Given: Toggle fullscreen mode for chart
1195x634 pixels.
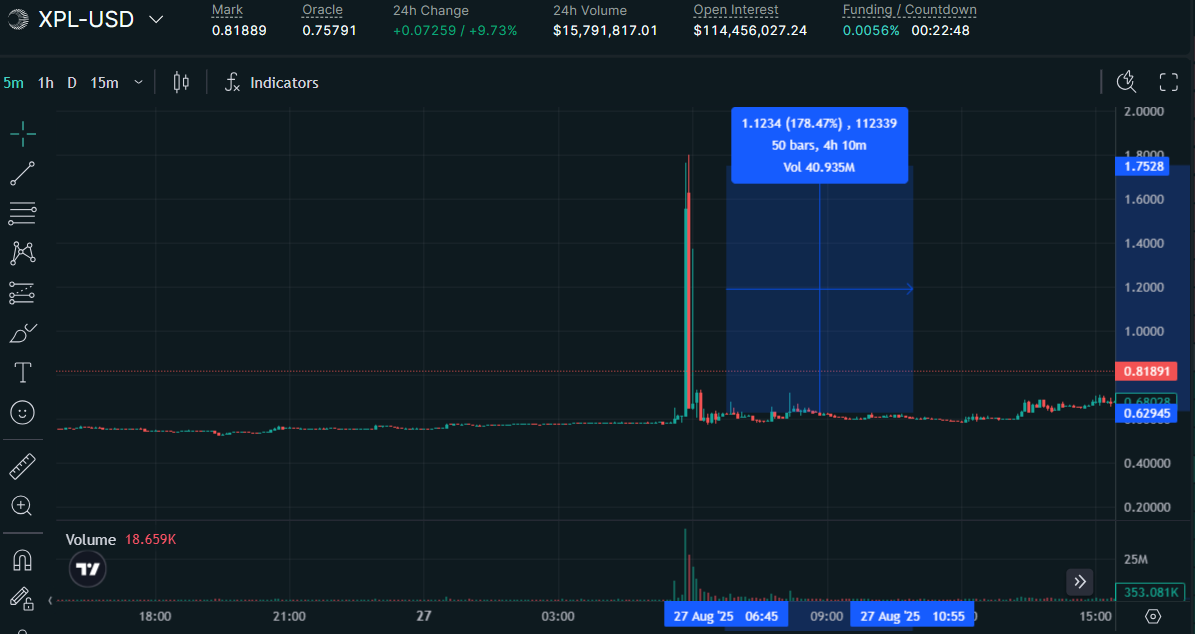Looking at the screenshot, I should point(1168,82).
